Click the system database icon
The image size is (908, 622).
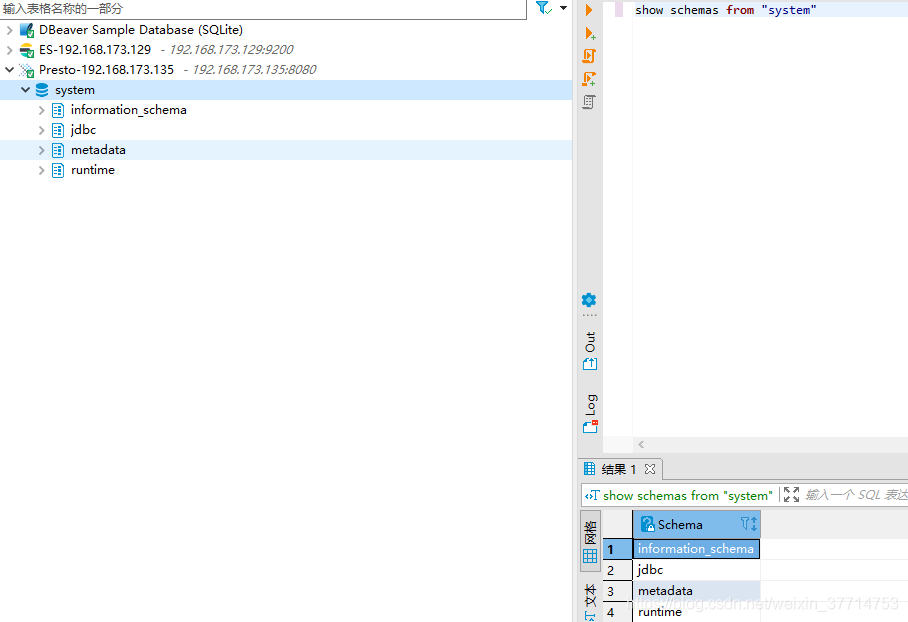[x=42, y=90]
